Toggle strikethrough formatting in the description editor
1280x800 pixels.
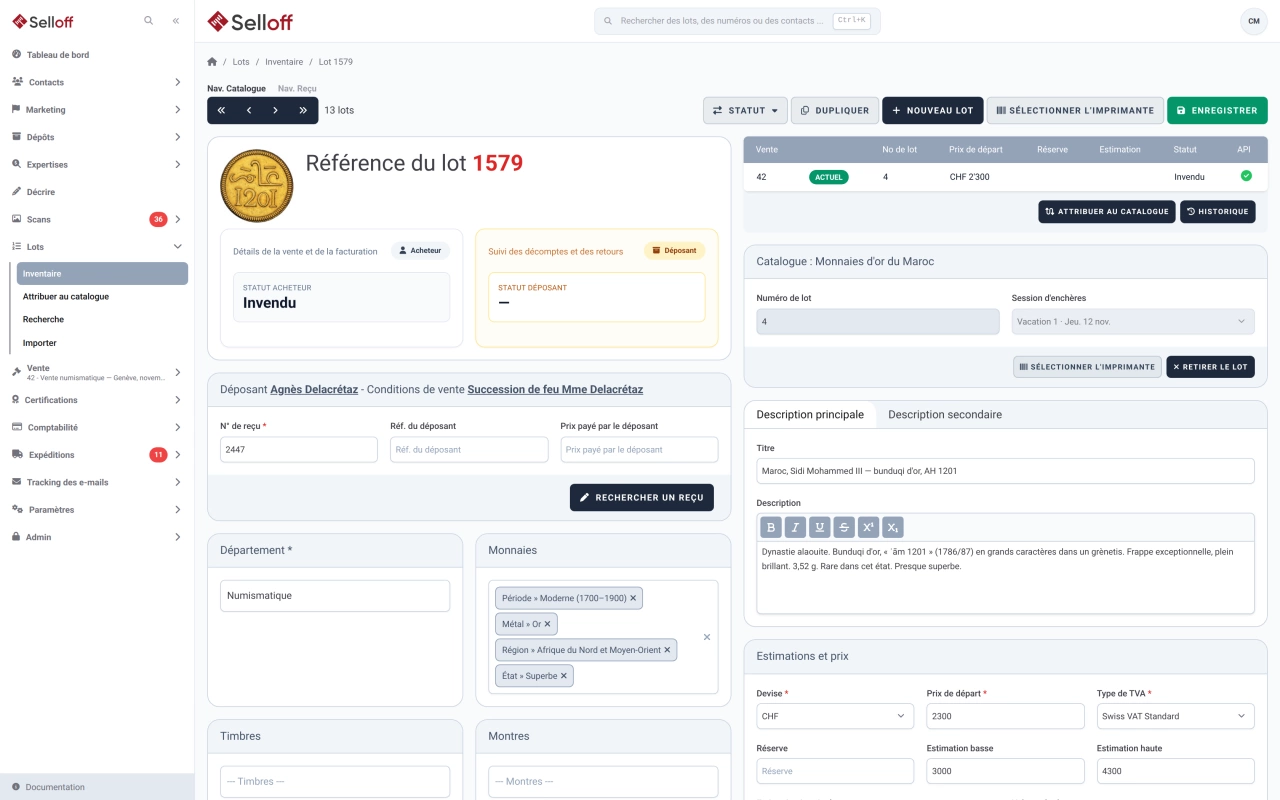[x=845, y=527]
